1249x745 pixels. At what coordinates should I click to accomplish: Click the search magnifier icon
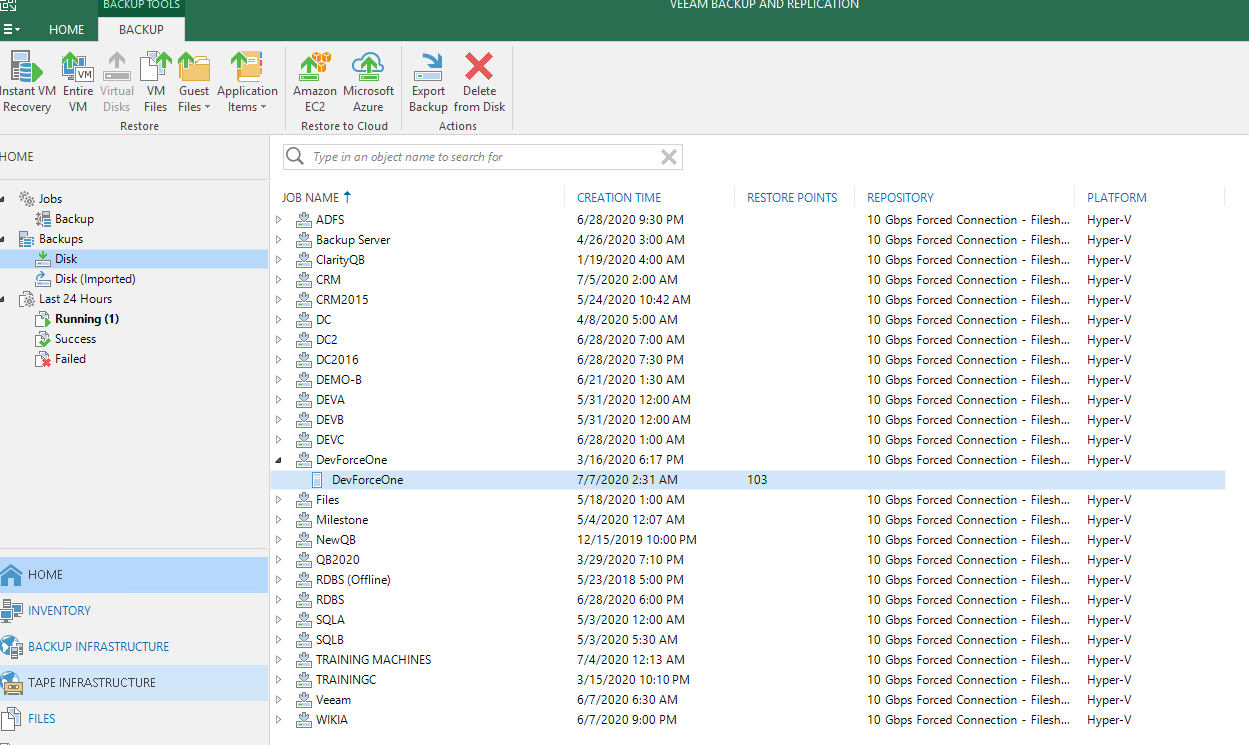[295, 157]
